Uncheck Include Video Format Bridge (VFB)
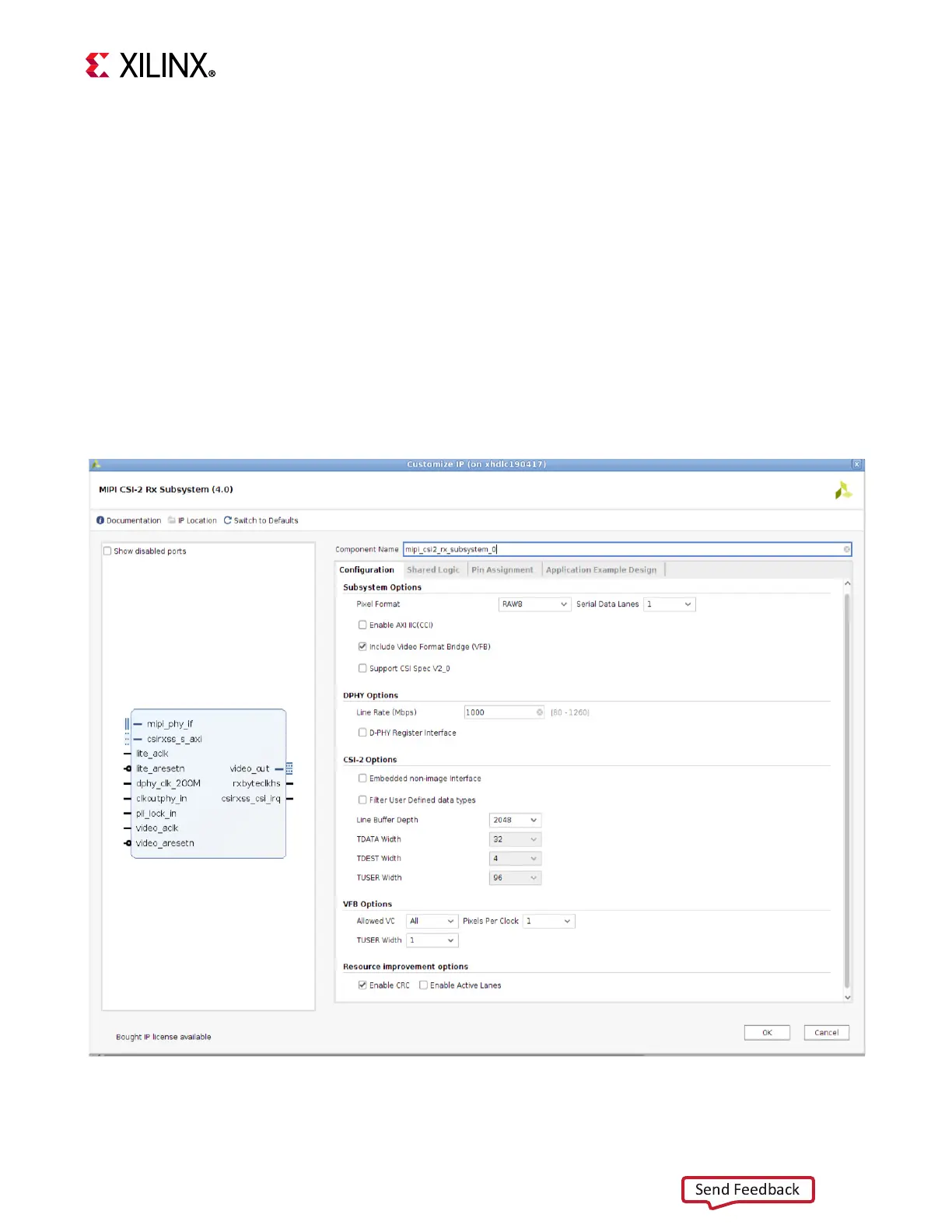The width and height of the screenshot is (952, 1232). (362, 646)
